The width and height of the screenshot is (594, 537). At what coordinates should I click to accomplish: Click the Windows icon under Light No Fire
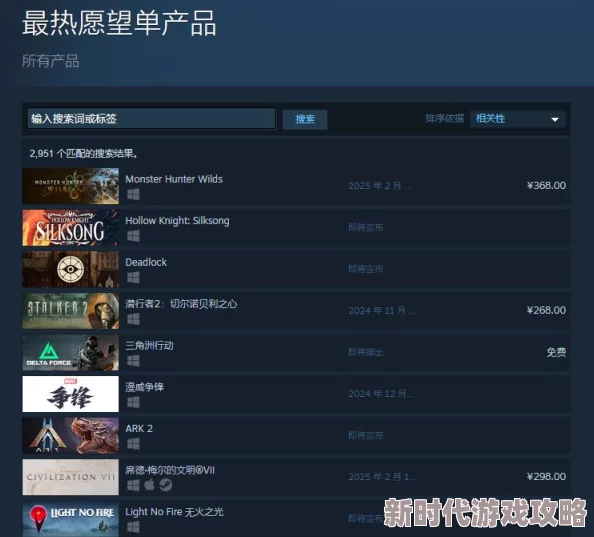point(133,527)
